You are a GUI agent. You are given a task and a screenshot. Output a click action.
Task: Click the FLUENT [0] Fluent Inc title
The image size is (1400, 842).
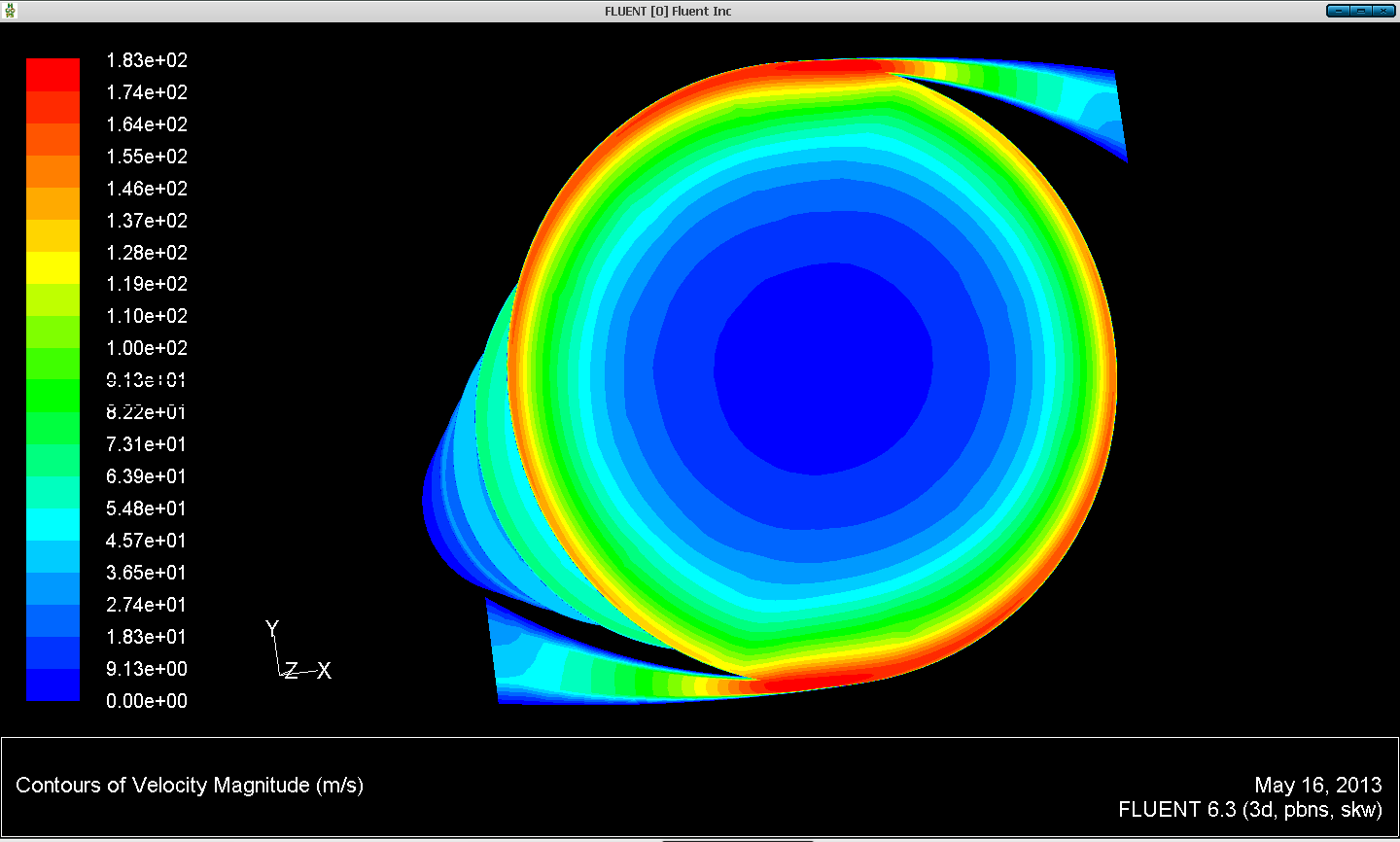click(668, 11)
